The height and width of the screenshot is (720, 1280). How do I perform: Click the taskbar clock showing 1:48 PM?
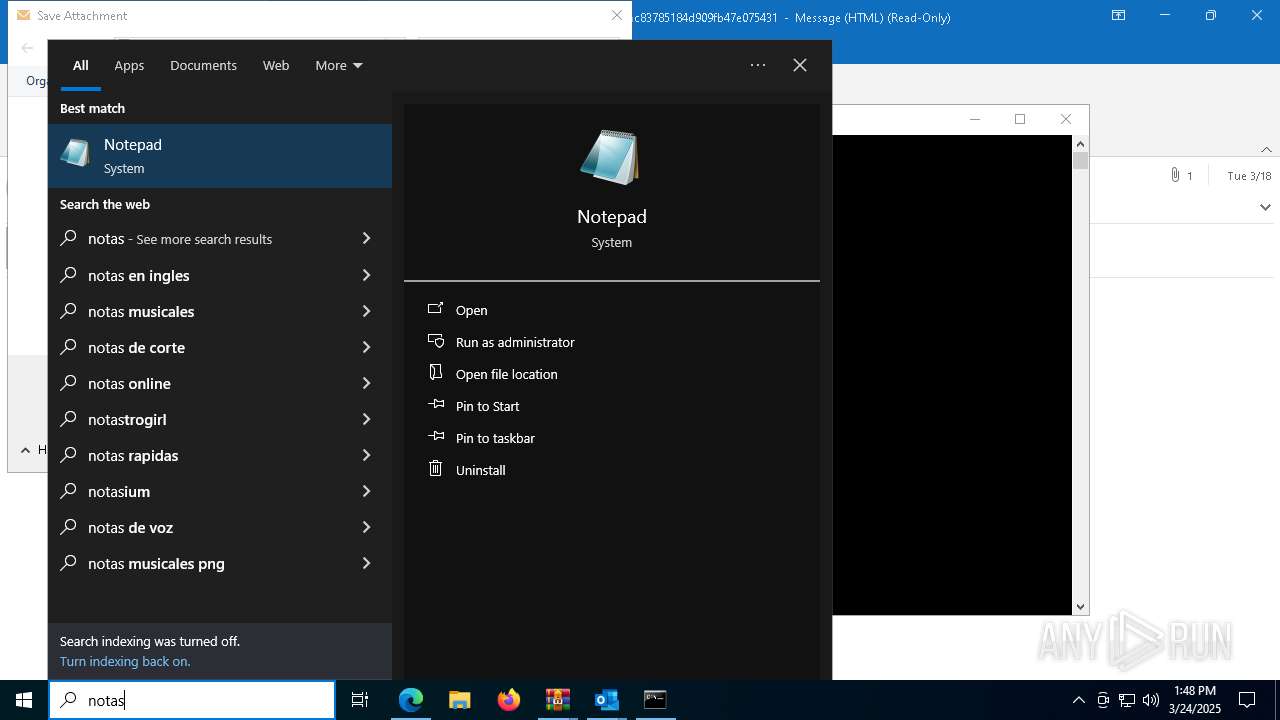click(1195, 700)
